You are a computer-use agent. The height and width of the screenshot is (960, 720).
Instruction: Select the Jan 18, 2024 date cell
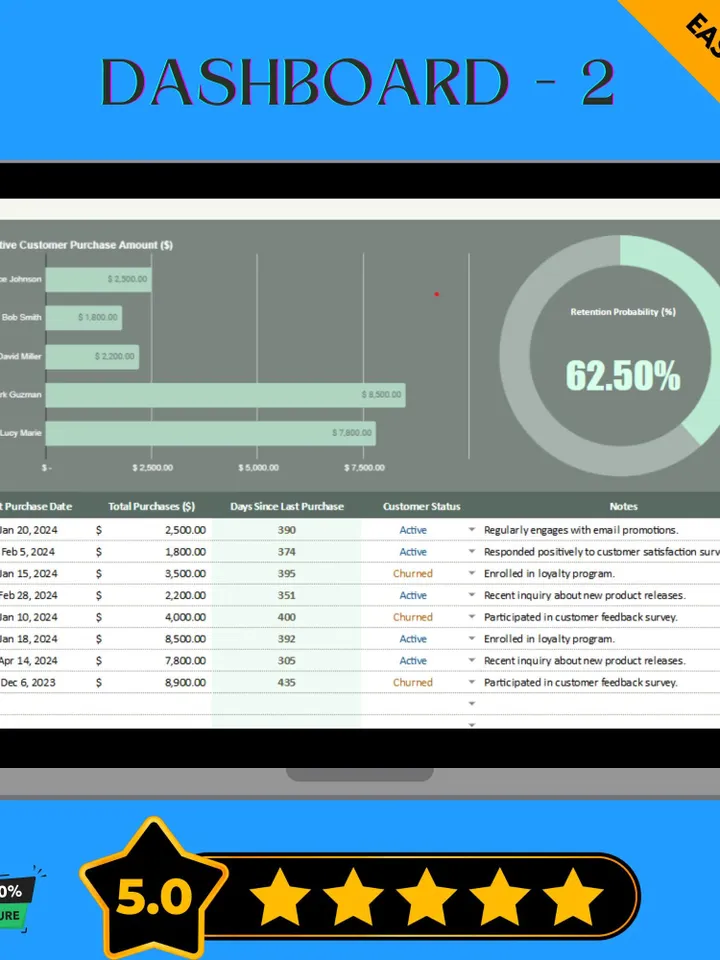28,639
